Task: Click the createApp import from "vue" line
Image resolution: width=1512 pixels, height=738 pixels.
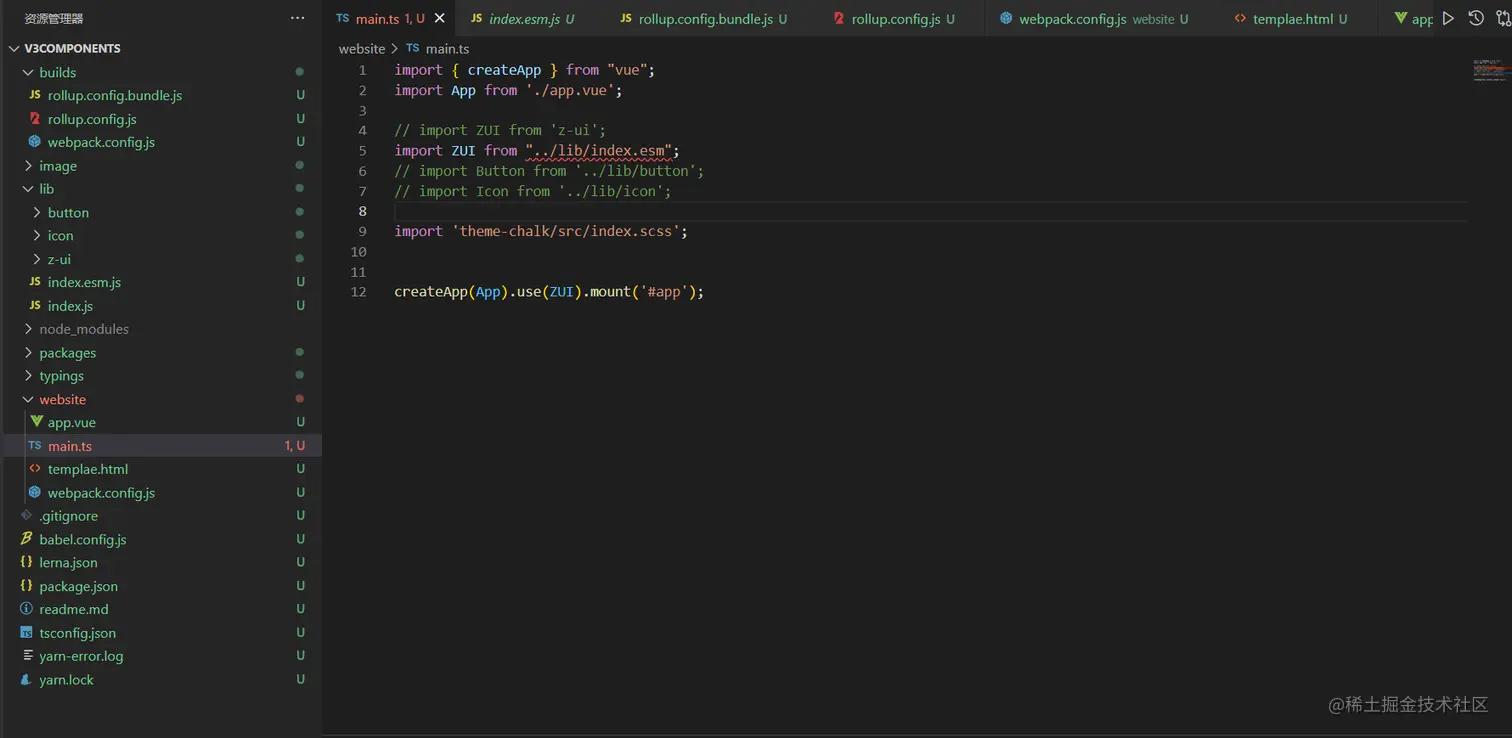Action: tap(524, 70)
